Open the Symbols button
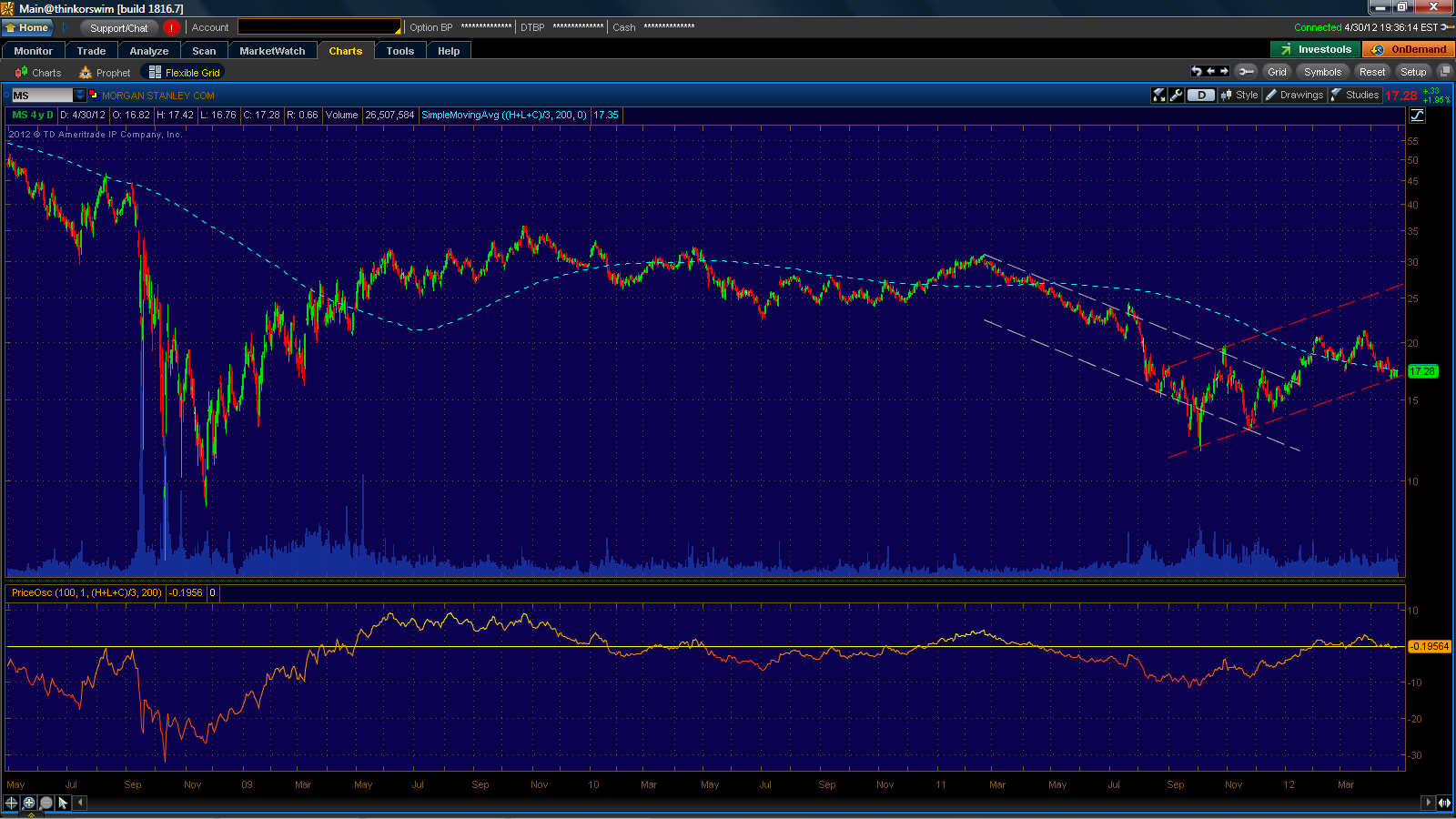This screenshot has height=819, width=1456. point(1322,72)
